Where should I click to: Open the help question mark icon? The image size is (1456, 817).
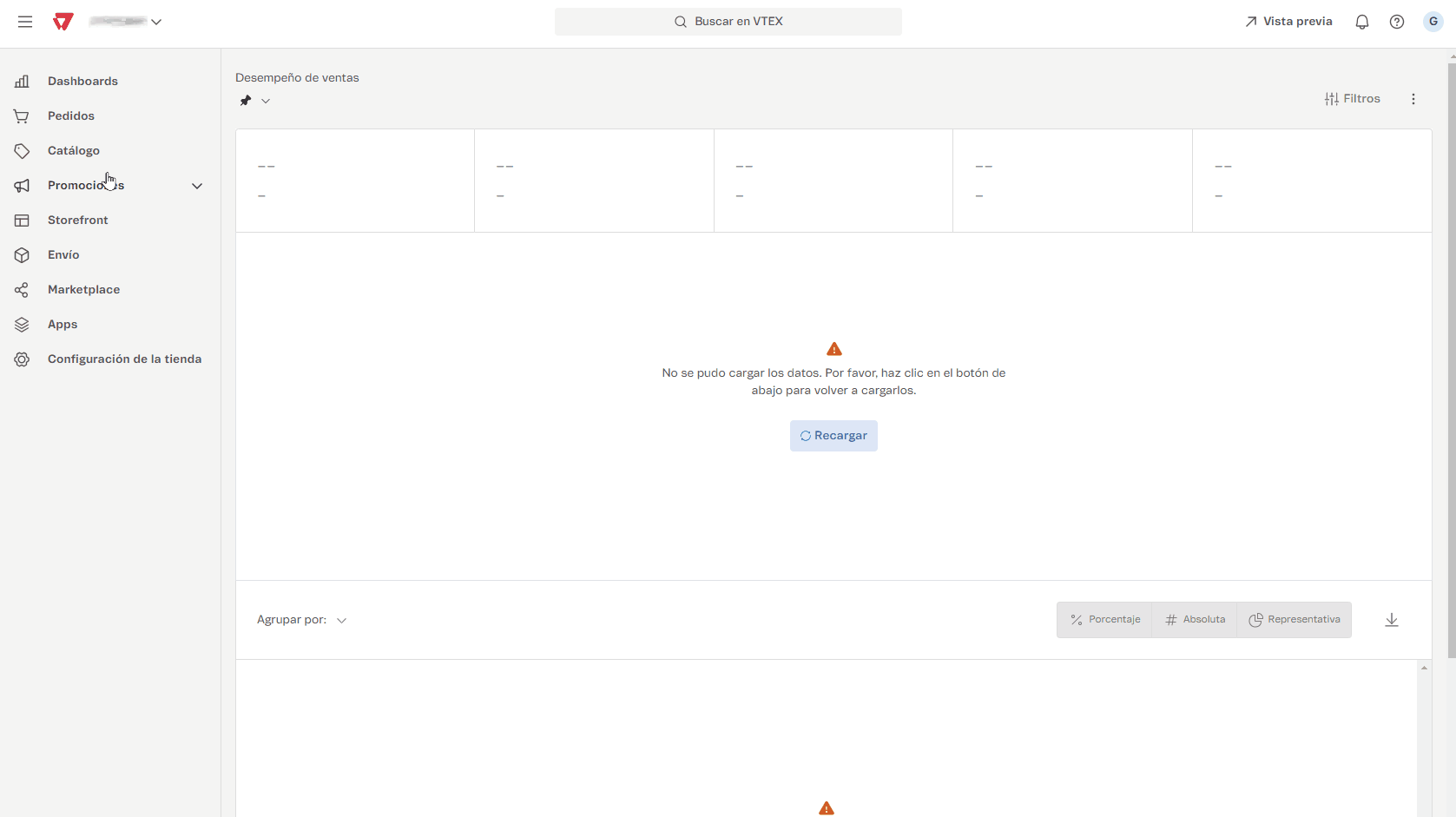coord(1396,22)
